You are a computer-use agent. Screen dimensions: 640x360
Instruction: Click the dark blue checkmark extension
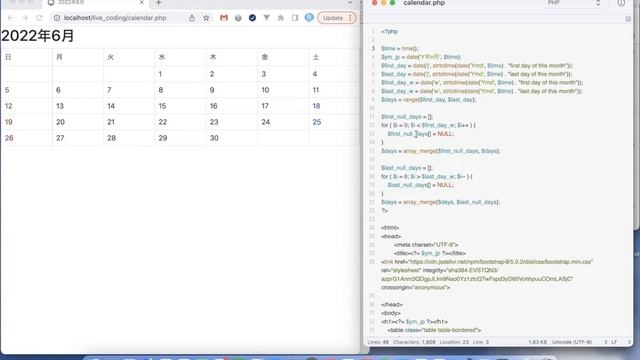click(252, 18)
